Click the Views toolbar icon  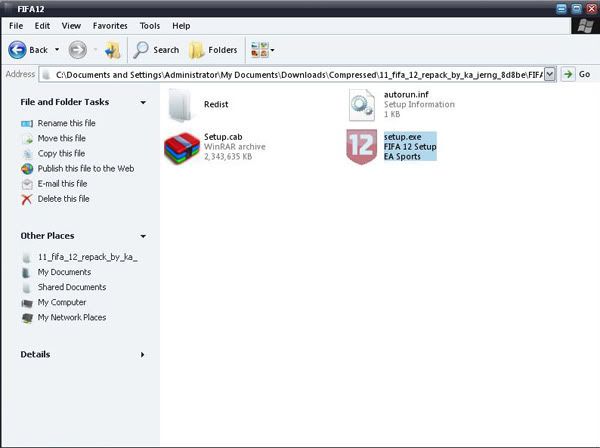260,50
